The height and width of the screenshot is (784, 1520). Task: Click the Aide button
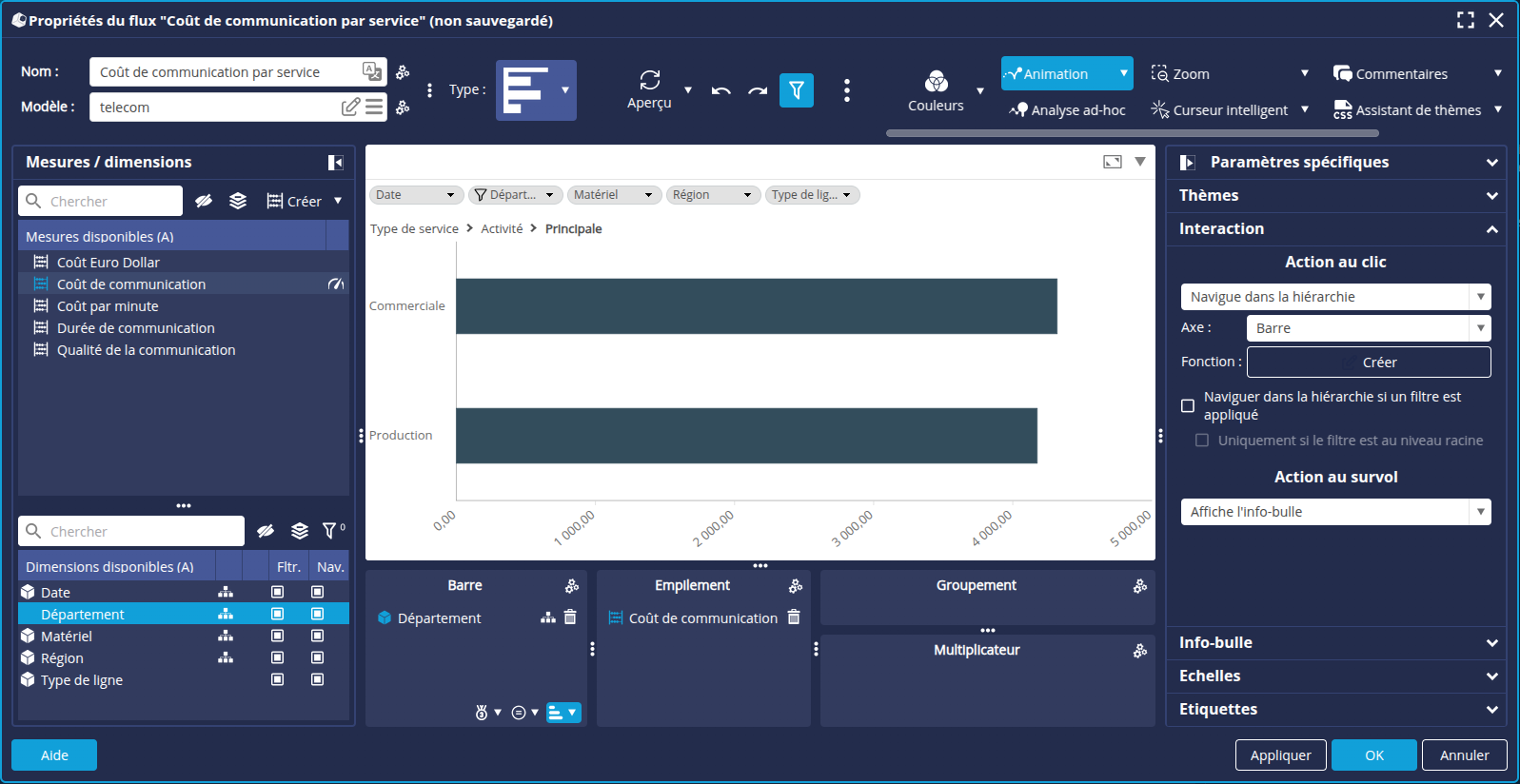pos(54,755)
